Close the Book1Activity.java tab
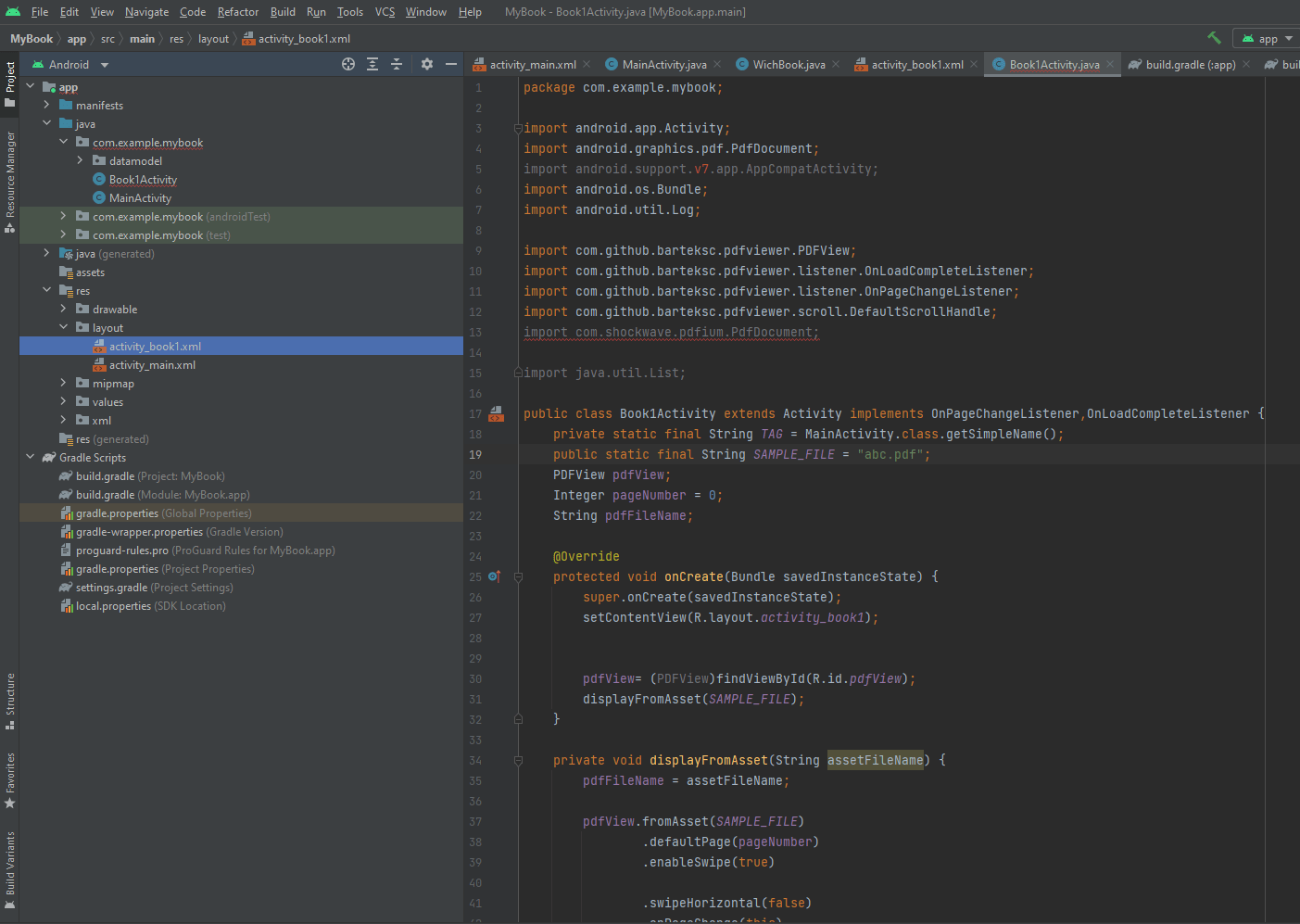The height and width of the screenshot is (924, 1300). (x=1110, y=65)
